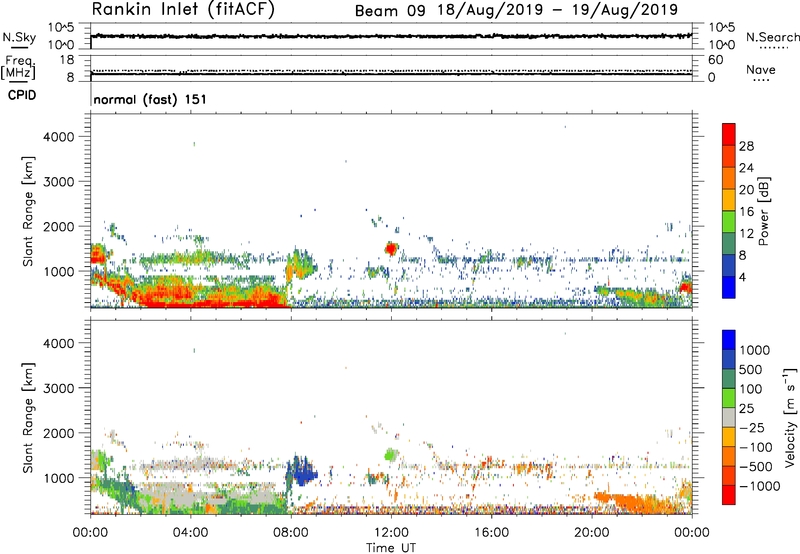Viewport: 800px width, 554px height.
Task: Click the red top segment of Power colorbar
Action: pos(729,134)
